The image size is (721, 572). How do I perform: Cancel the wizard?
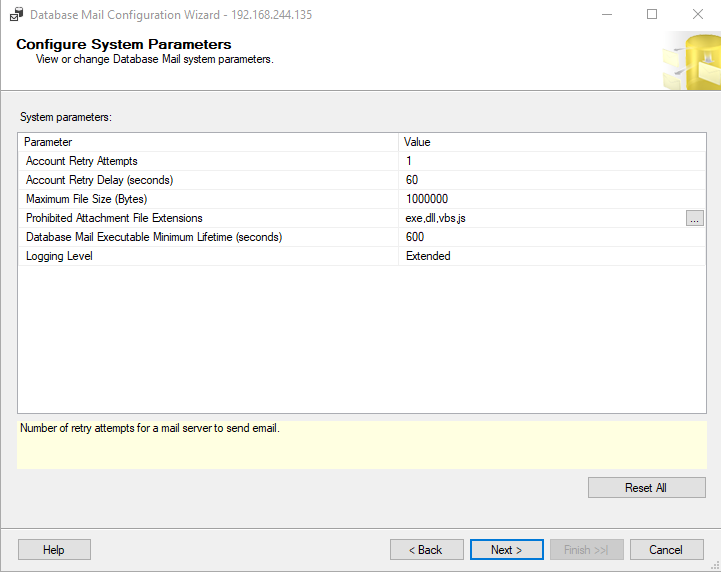click(666, 549)
